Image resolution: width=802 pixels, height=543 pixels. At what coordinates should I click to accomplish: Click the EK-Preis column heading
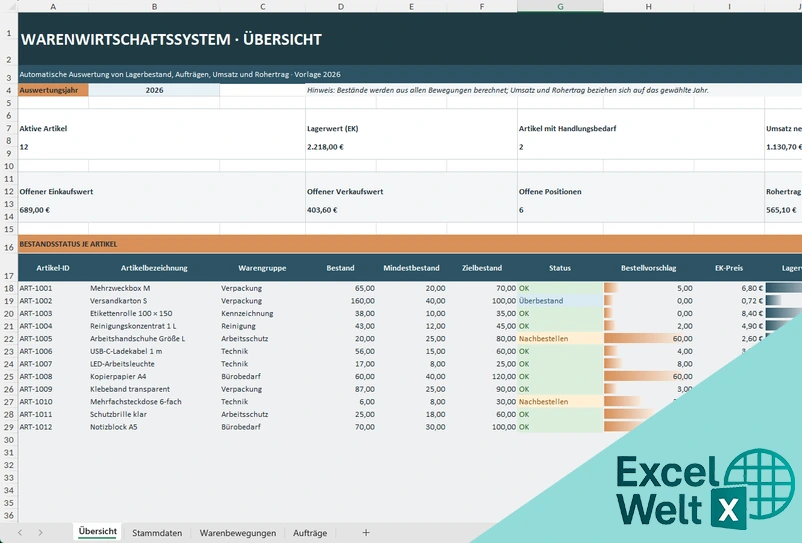pyautogui.click(x=729, y=268)
